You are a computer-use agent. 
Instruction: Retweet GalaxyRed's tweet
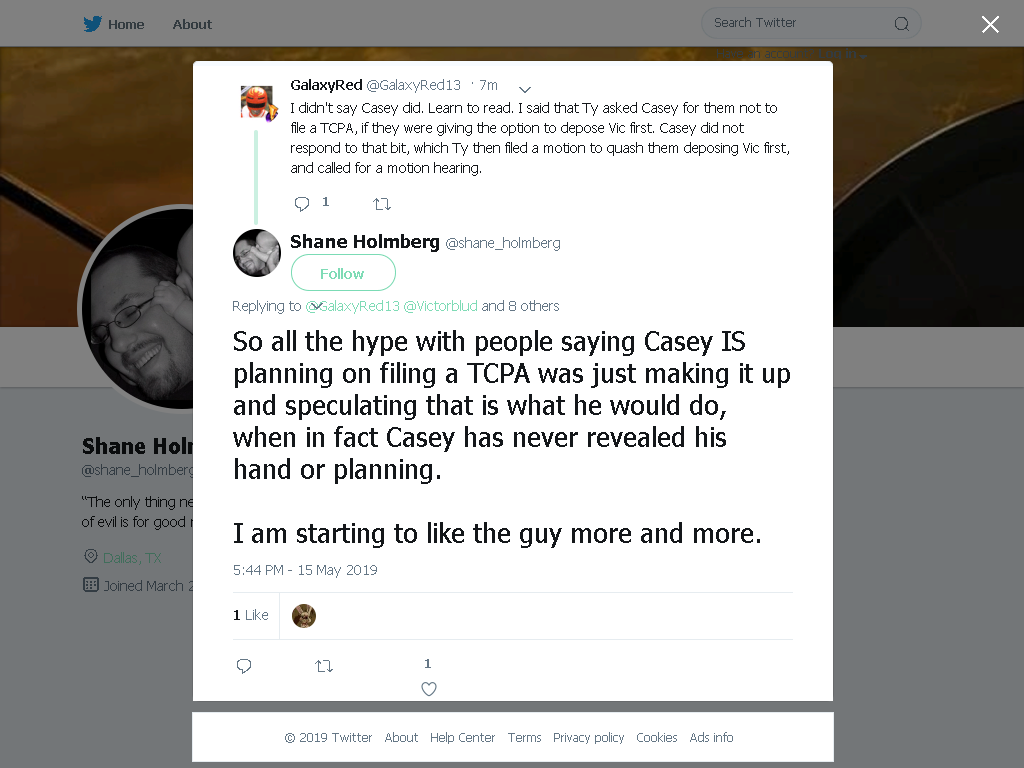tap(382, 204)
